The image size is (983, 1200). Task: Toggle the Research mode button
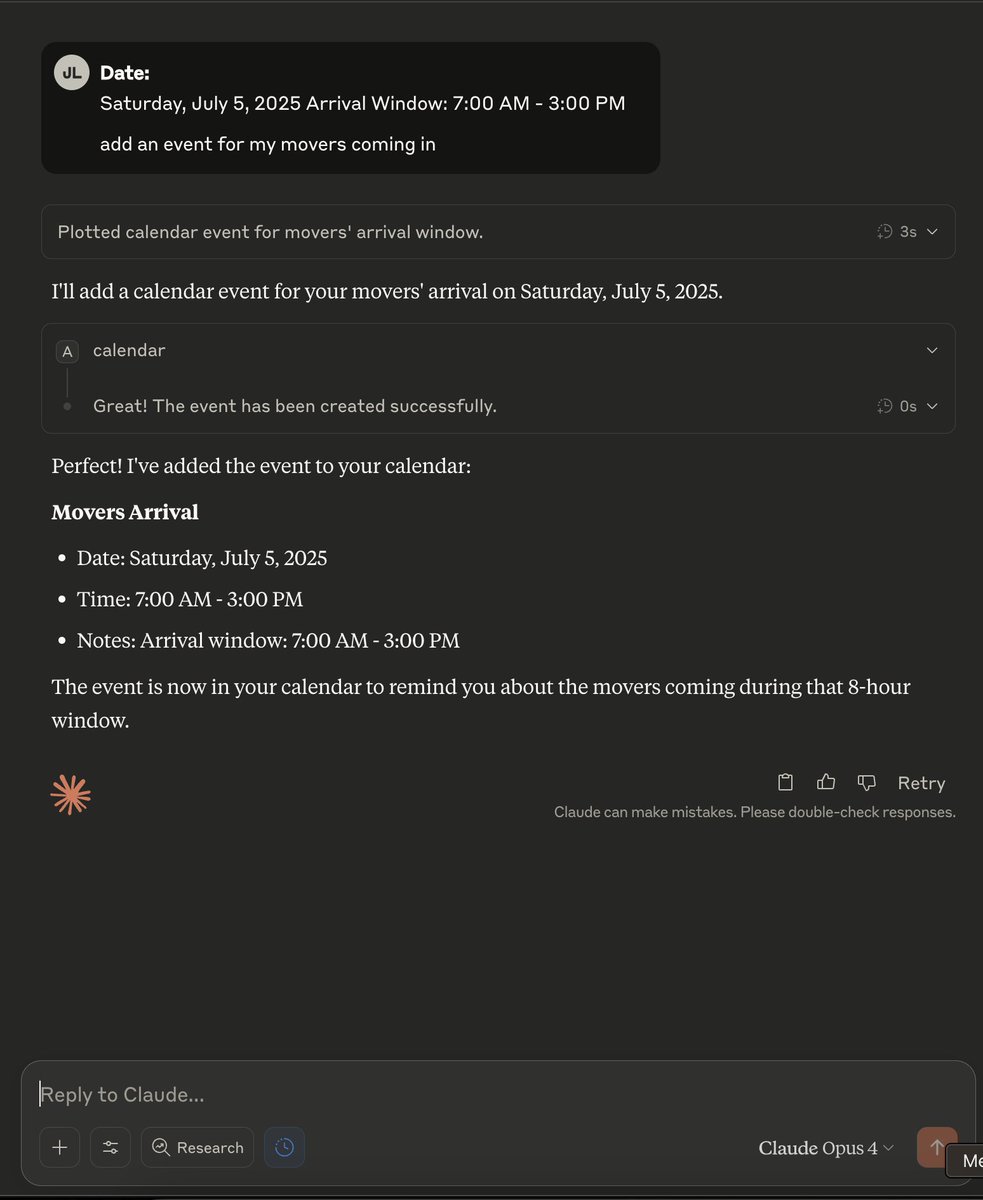197,1147
